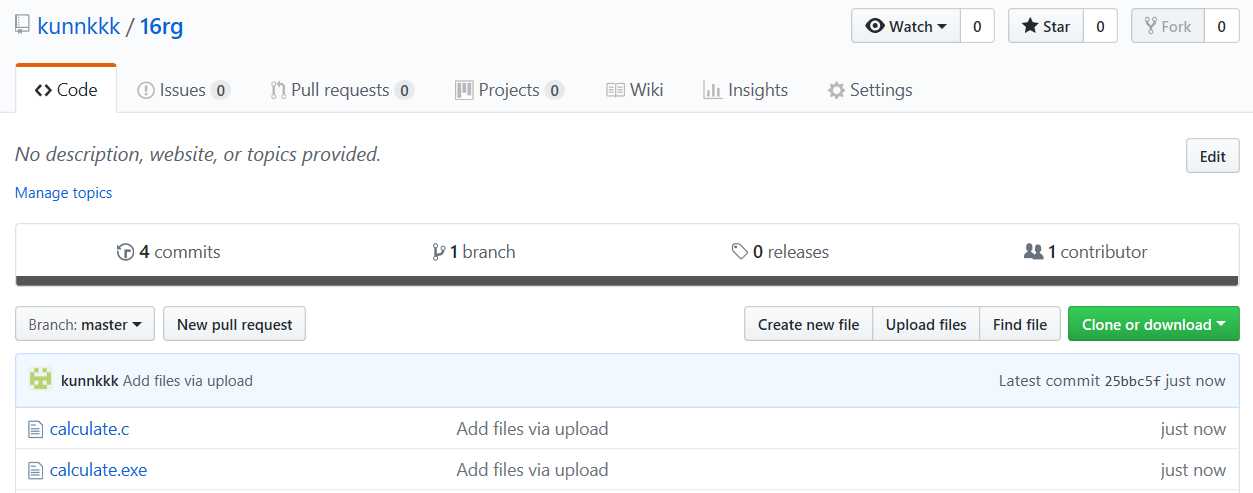This screenshot has height=493, width=1253.
Task: View the 0 releases page
Action: click(780, 252)
